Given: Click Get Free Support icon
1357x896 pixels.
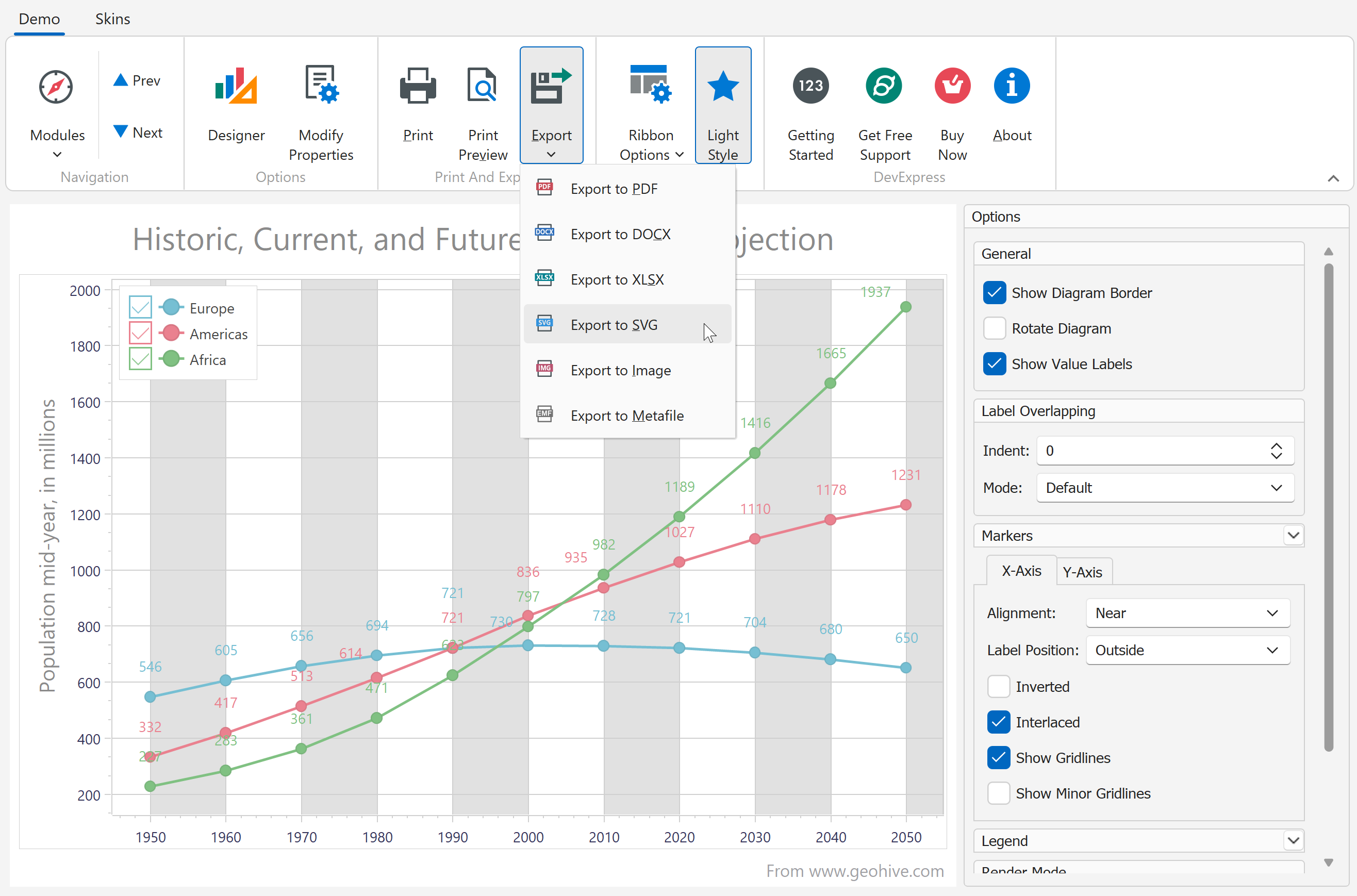Looking at the screenshot, I should coord(883,86).
